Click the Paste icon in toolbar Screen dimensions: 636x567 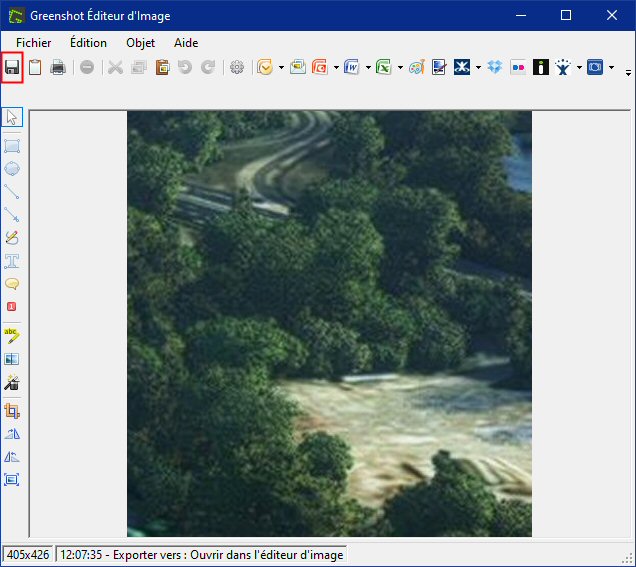click(x=162, y=67)
